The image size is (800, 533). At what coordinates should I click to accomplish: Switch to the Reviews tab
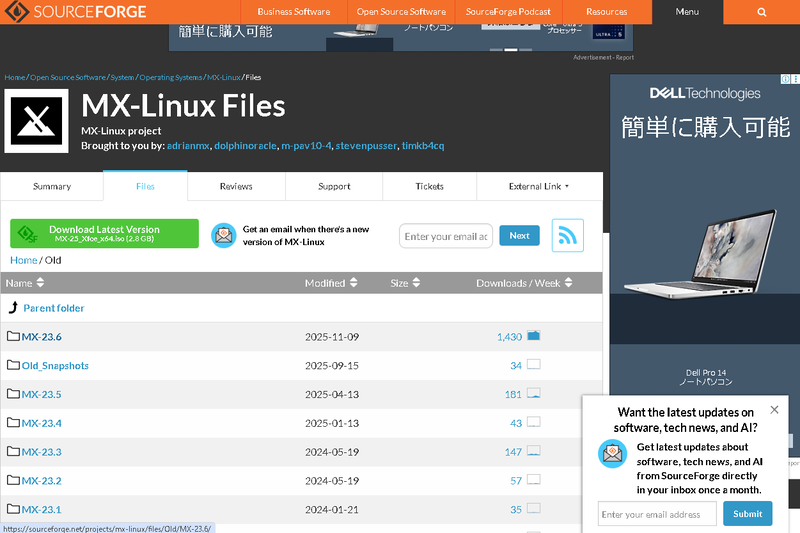click(x=236, y=186)
